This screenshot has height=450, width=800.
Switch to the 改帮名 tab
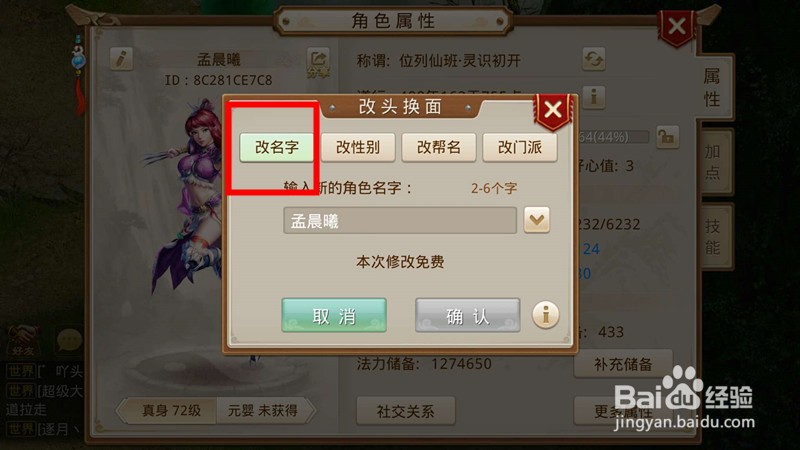439,147
